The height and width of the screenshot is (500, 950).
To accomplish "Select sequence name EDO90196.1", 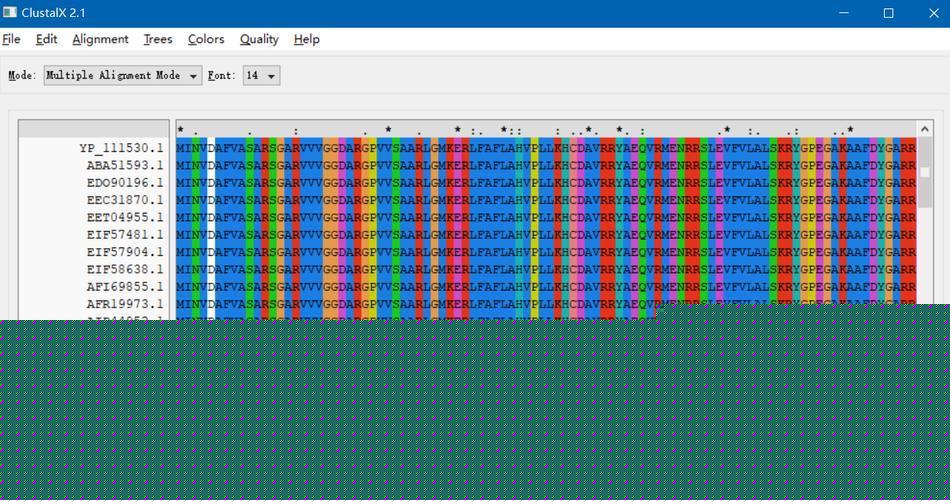I will (x=125, y=183).
